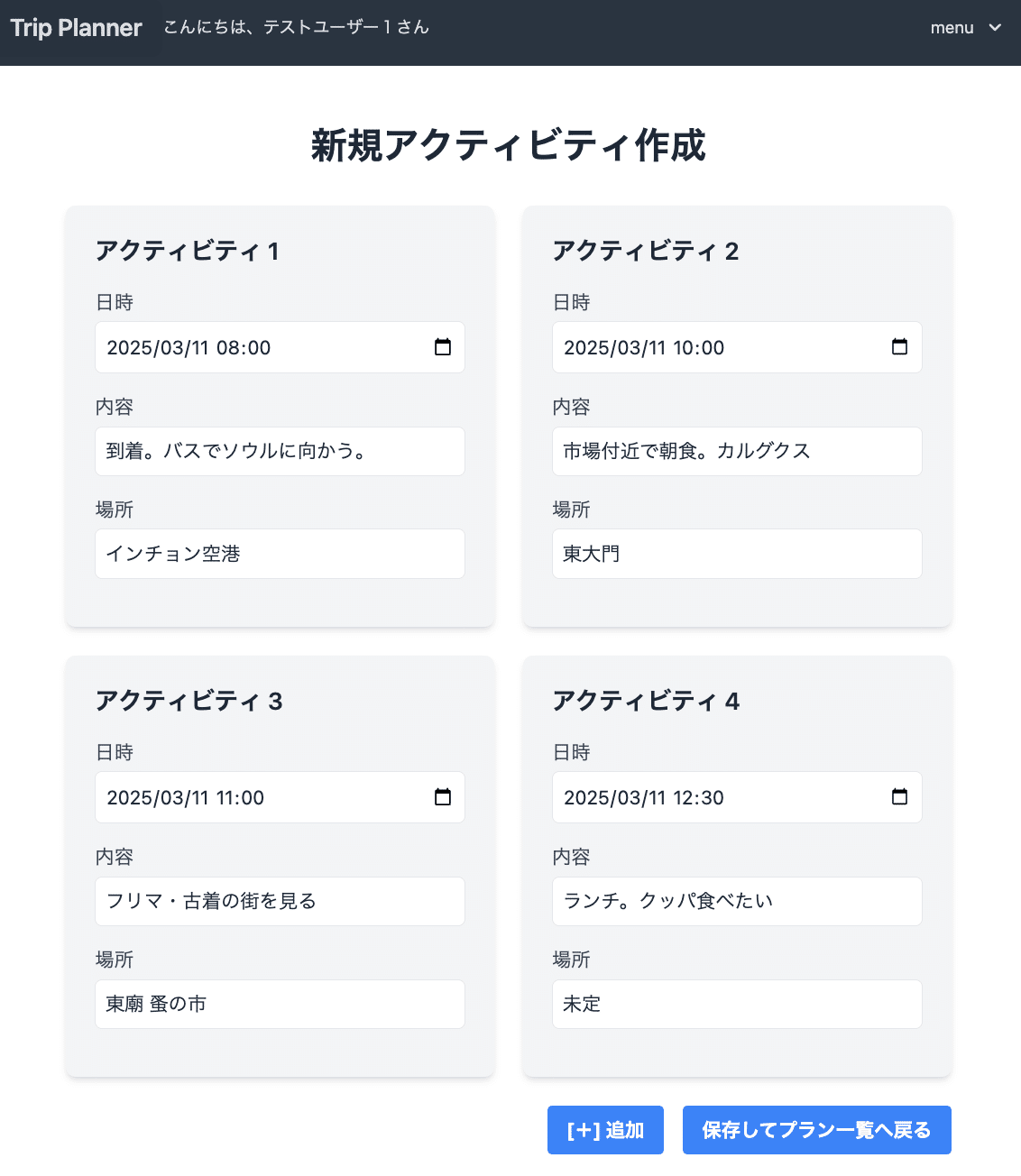
Task: Open calendar picker for Activity 3 date
Action: [443, 797]
